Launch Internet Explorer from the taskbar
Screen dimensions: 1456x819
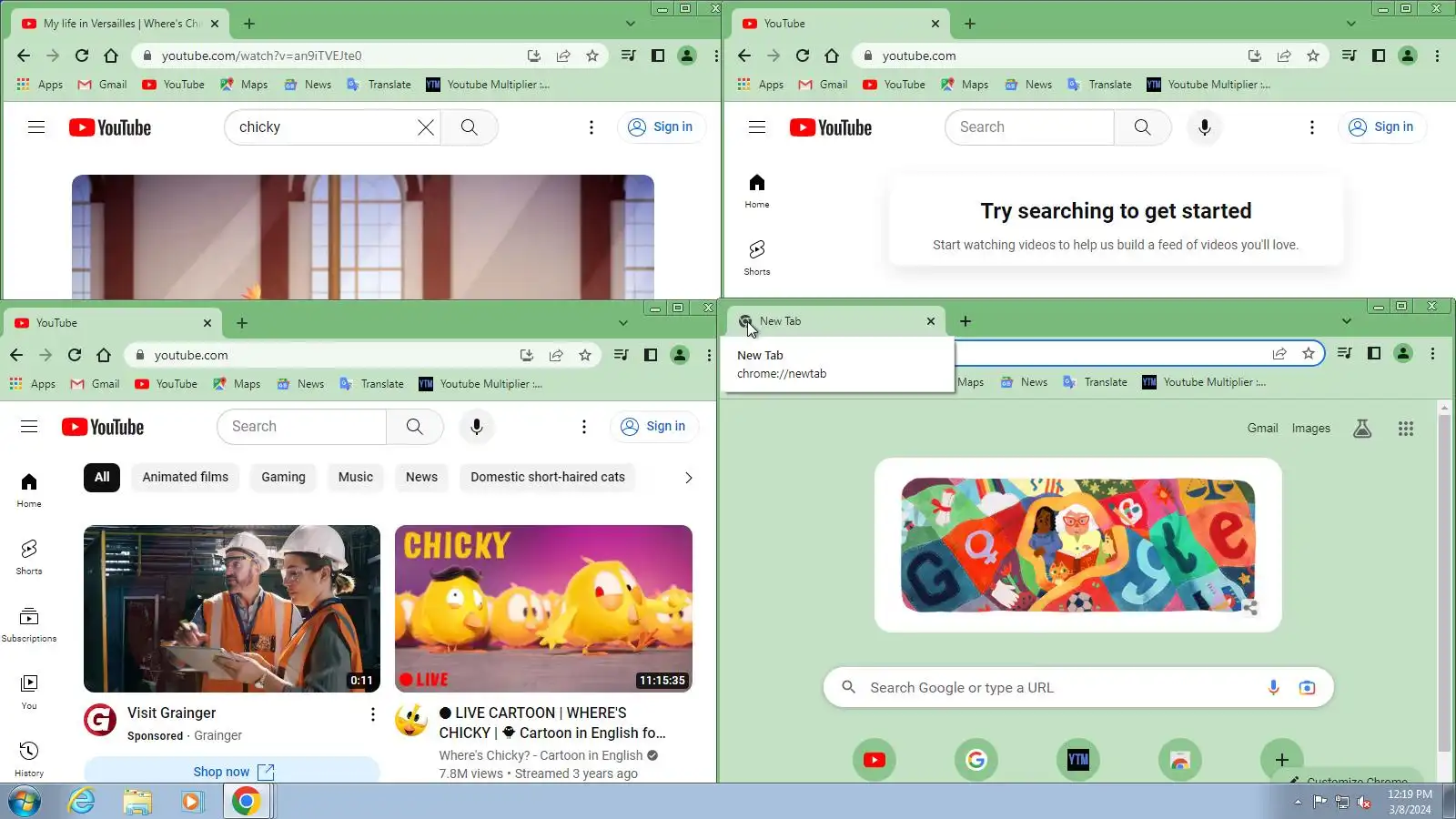pyautogui.click(x=82, y=802)
